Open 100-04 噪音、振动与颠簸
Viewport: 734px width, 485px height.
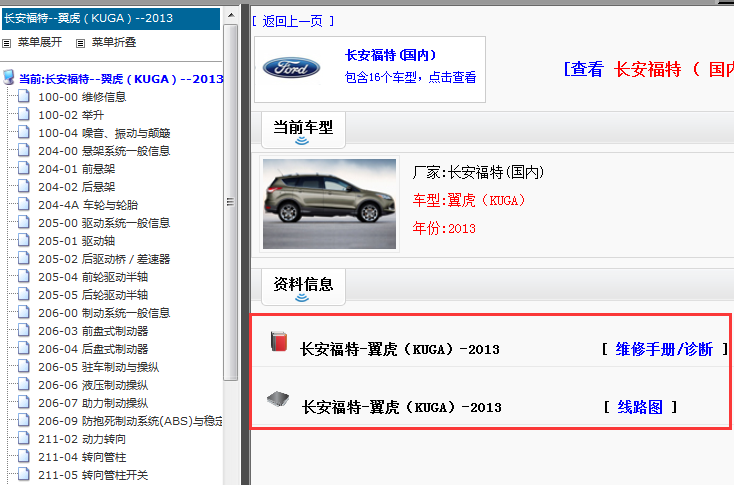point(104,133)
